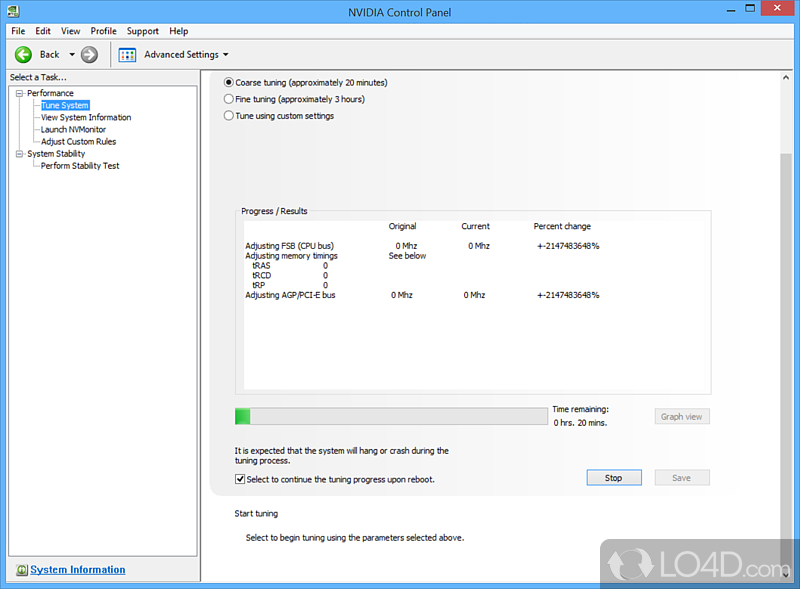Click the scrollbar up arrow
The image size is (800, 589).
pos(786,78)
